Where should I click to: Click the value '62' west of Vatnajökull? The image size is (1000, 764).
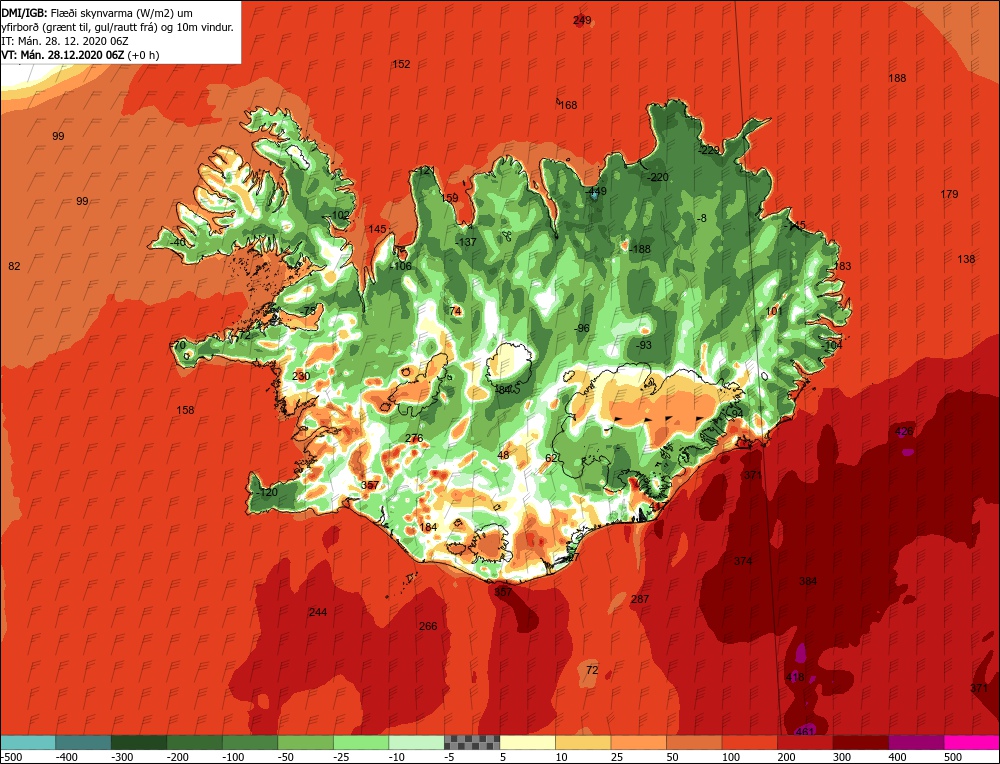(x=552, y=458)
